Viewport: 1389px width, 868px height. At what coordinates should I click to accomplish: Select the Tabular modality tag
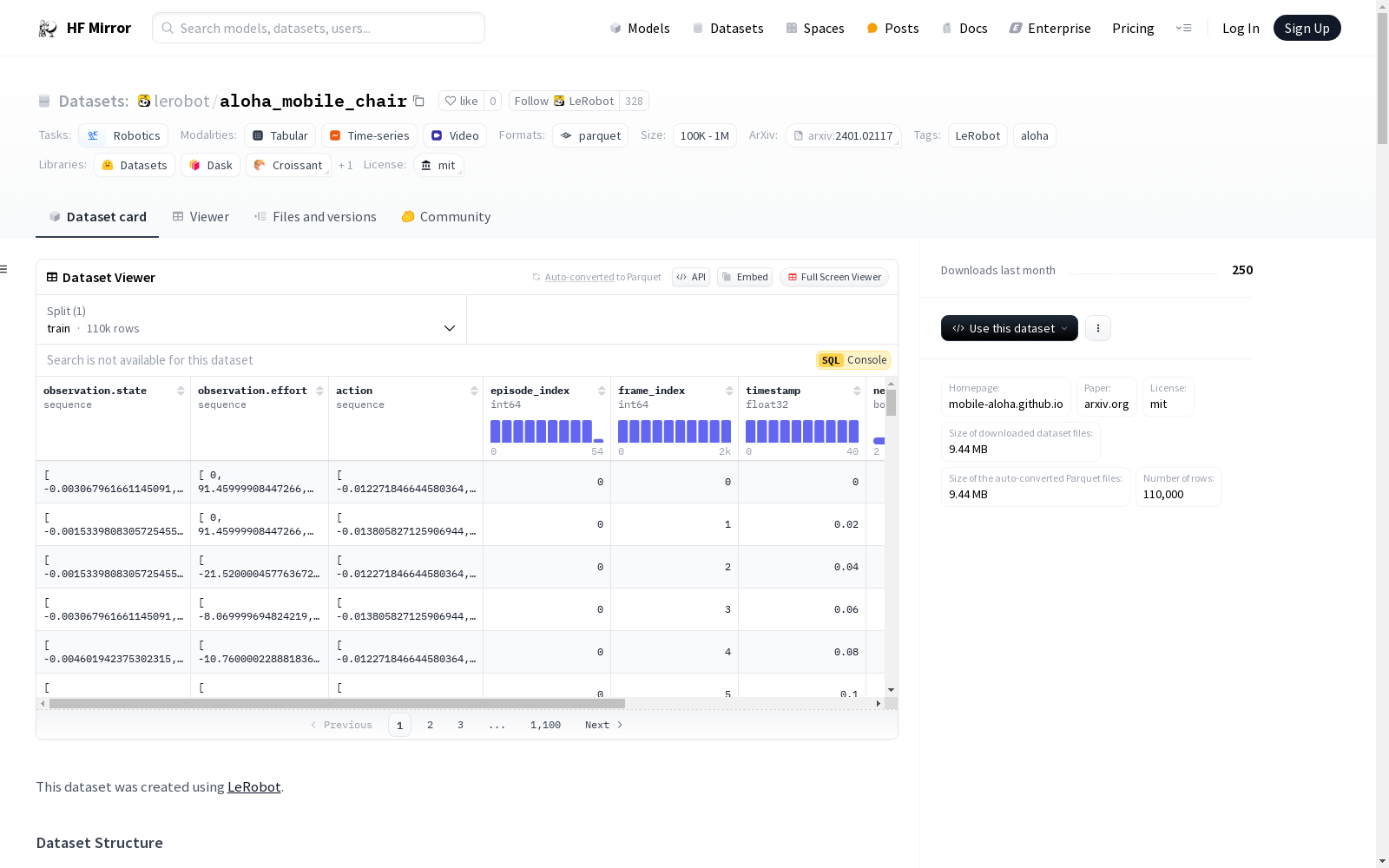click(x=280, y=135)
